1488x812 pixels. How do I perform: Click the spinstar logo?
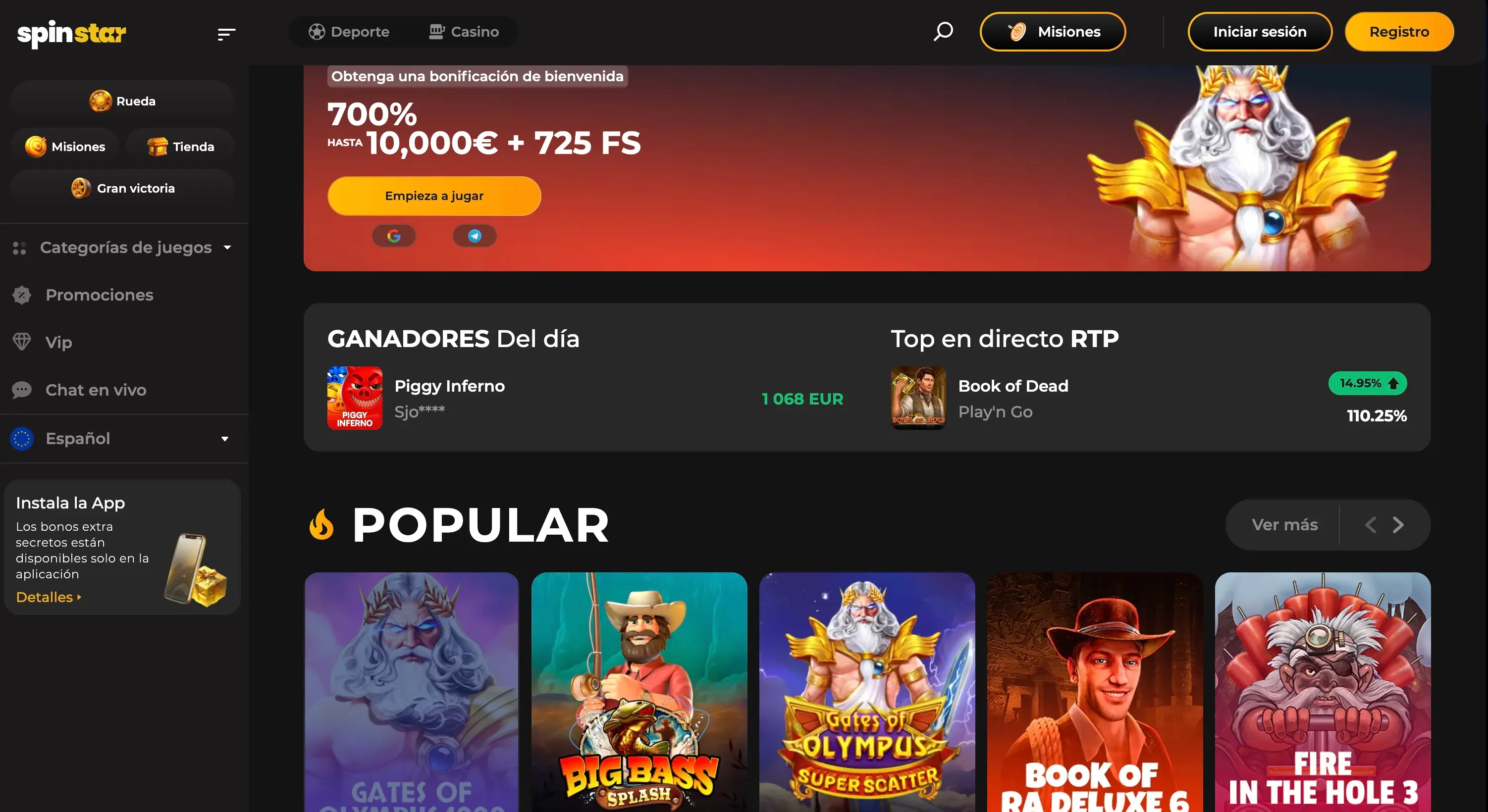tap(72, 34)
